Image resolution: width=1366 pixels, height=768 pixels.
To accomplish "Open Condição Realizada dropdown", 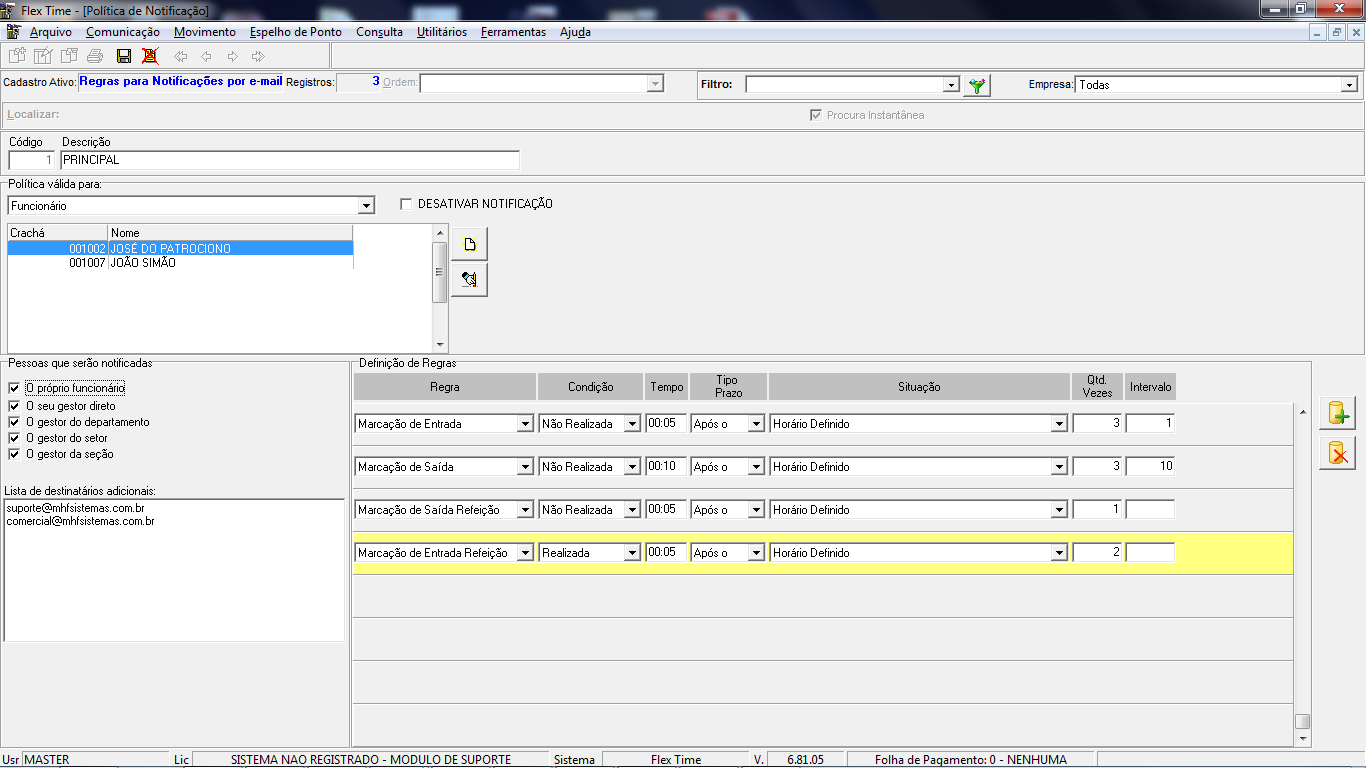I will (632, 553).
